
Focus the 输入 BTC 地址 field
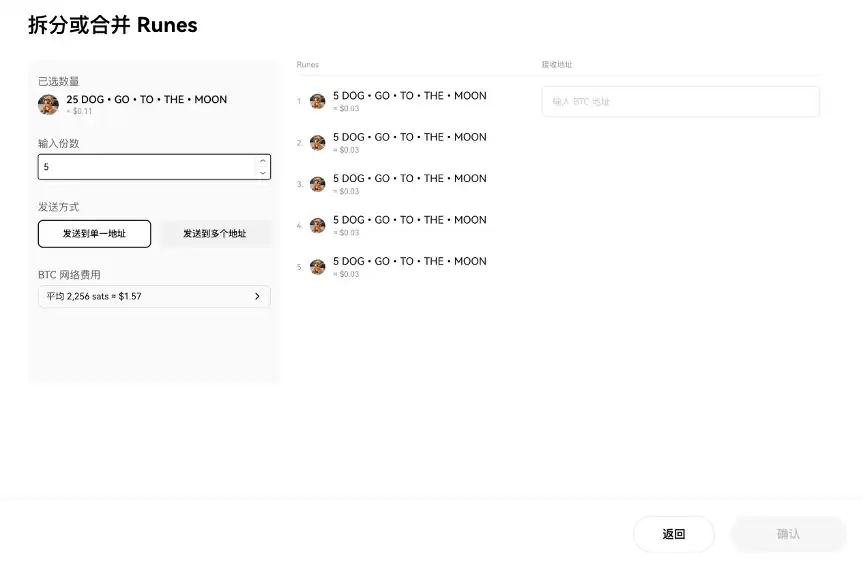click(x=680, y=102)
